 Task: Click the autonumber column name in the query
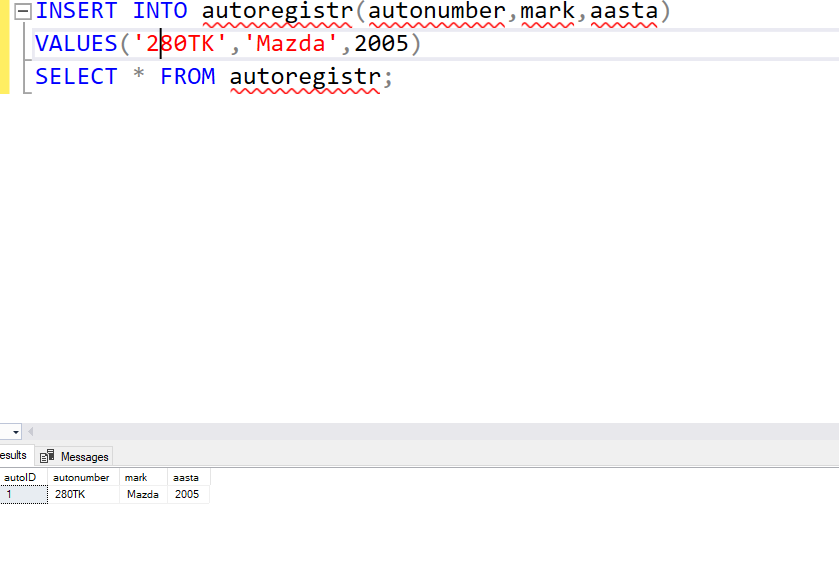[x=437, y=11]
